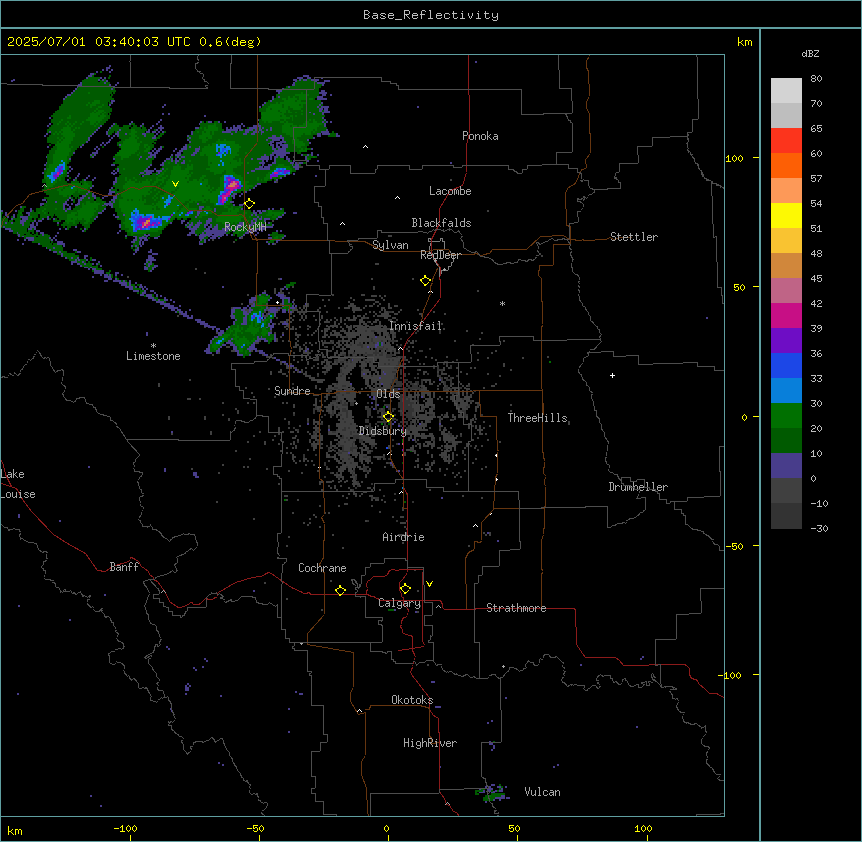Image resolution: width=862 pixels, height=842 pixels.
Task: Click the Vulcan label
Action: pyautogui.click(x=543, y=792)
